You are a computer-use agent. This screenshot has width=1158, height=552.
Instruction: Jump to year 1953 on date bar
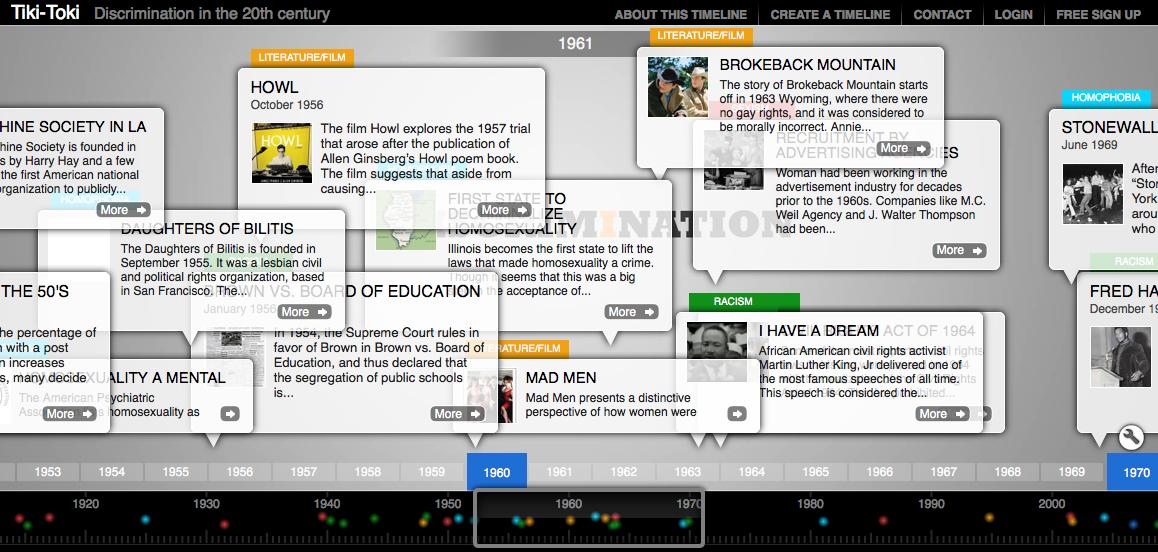coord(47,471)
